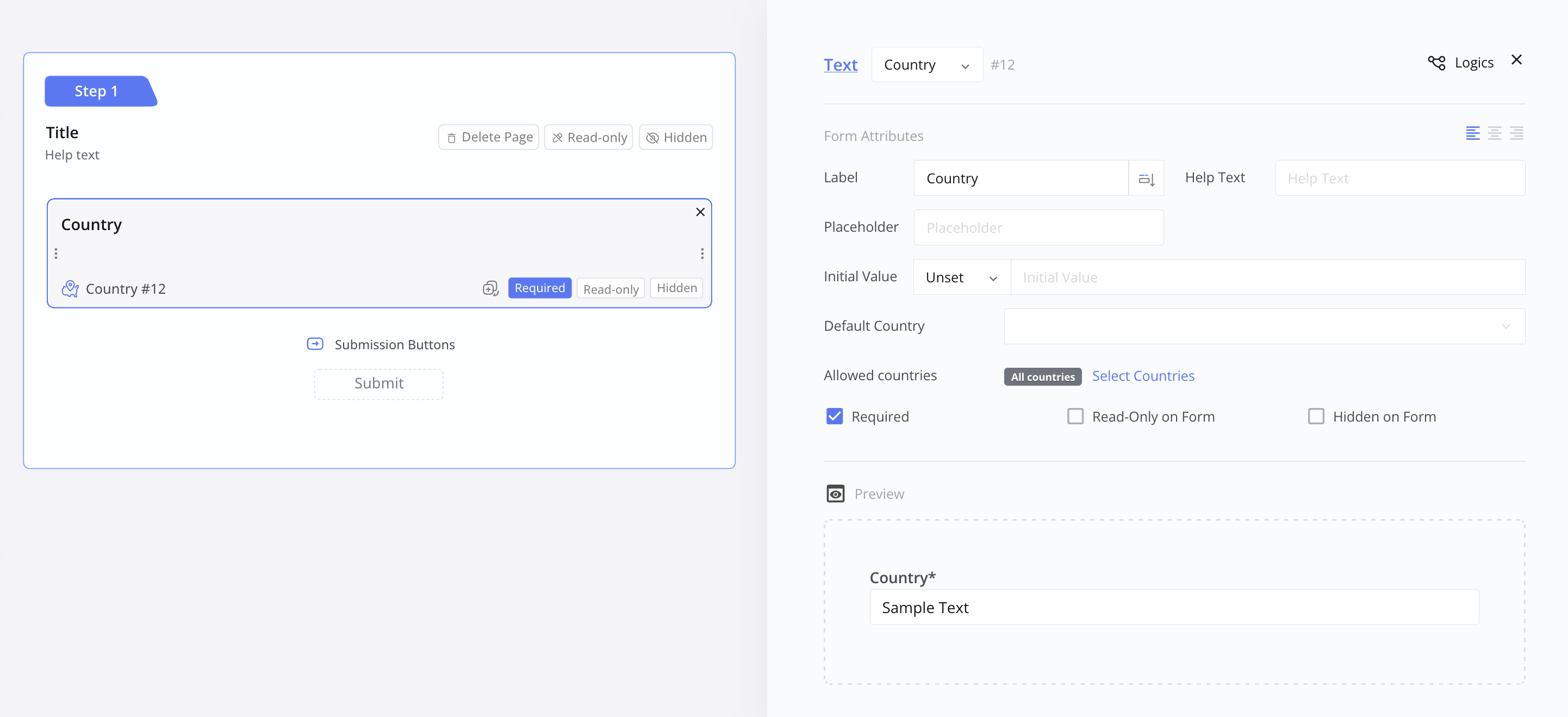
Task: Click the Delete Page button
Action: [489, 138]
